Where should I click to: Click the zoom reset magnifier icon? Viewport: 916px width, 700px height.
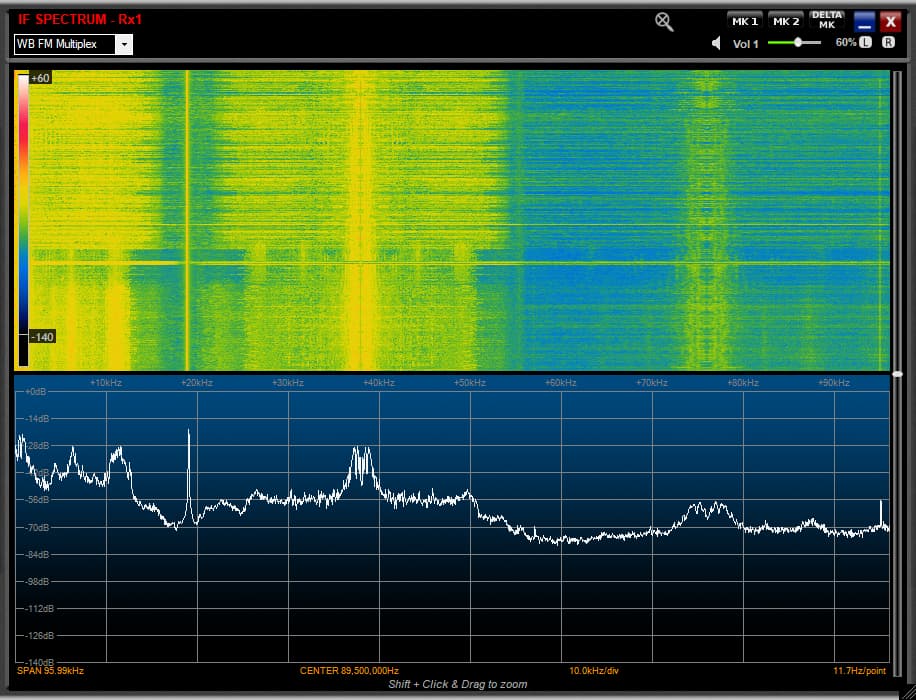(664, 22)
